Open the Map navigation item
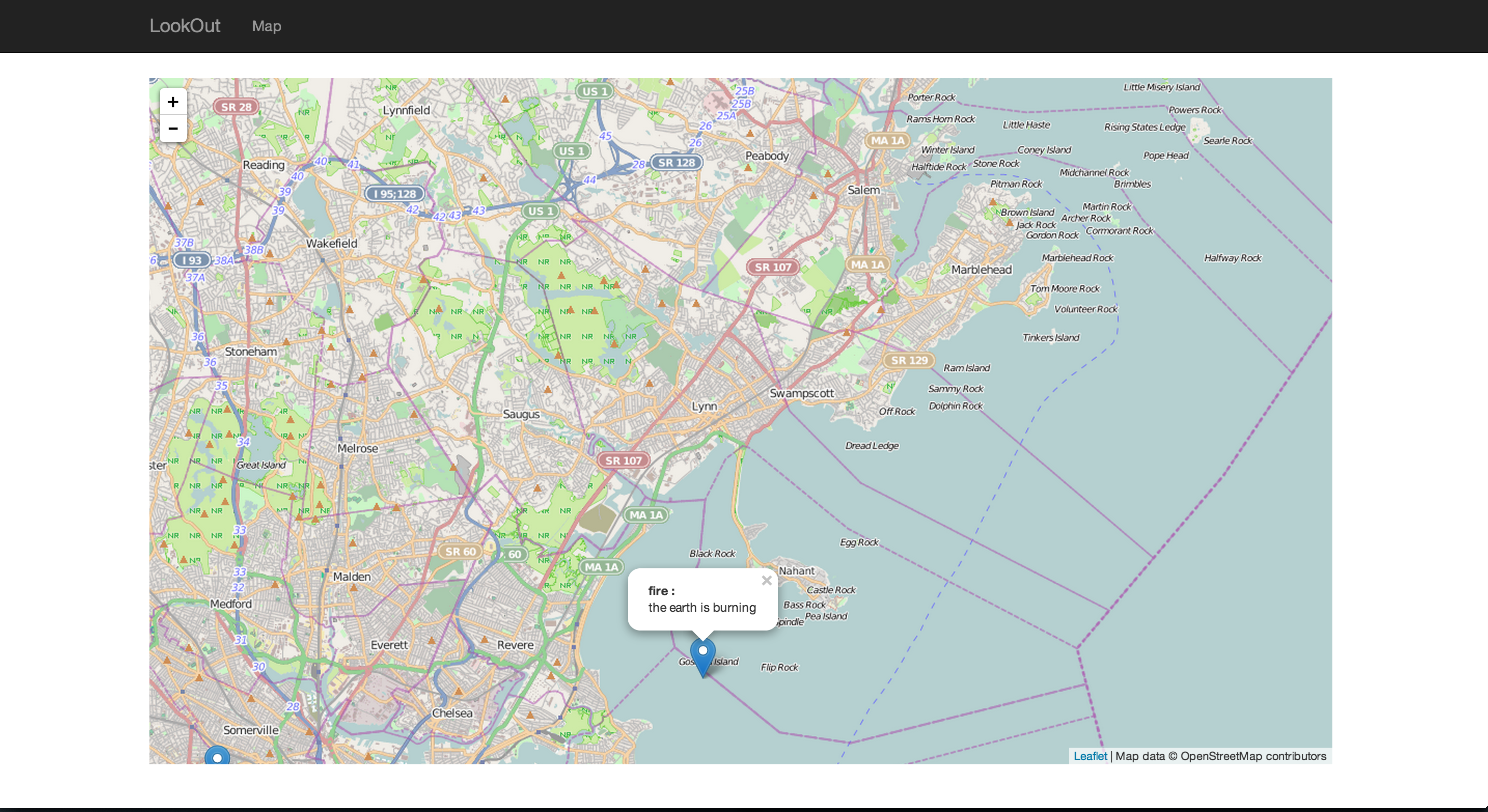This screenshot has width=1488, height=812. click(266, 26)
